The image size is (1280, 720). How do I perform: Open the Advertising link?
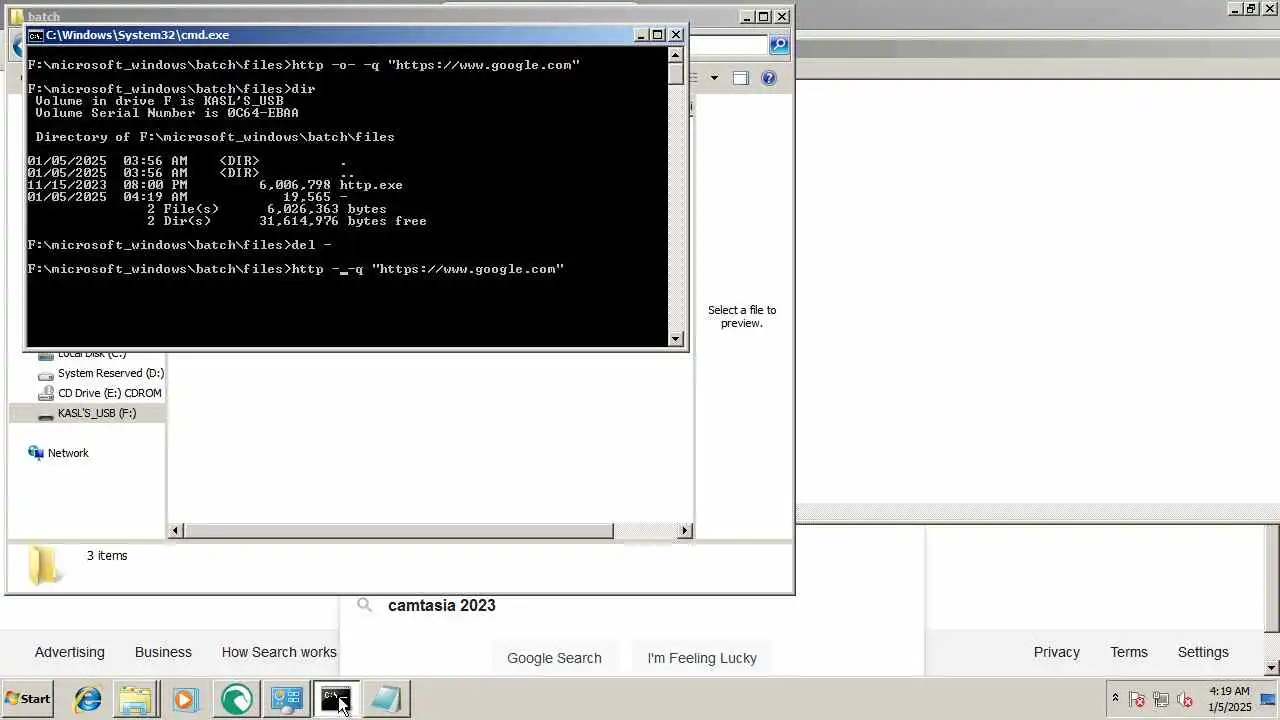pyautogui.click(x=69, y=652)
